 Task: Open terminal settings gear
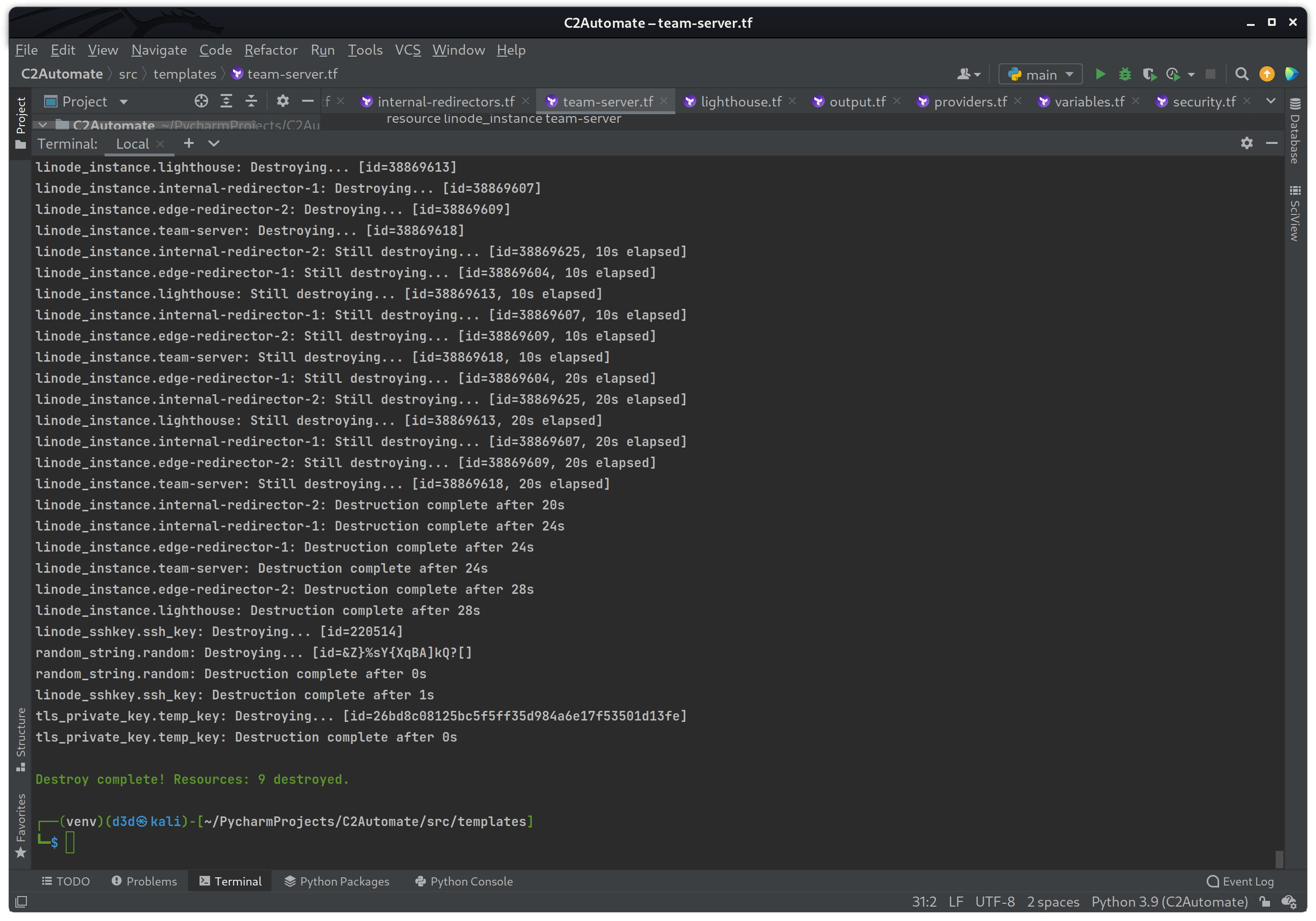(x=1246, y=143)
